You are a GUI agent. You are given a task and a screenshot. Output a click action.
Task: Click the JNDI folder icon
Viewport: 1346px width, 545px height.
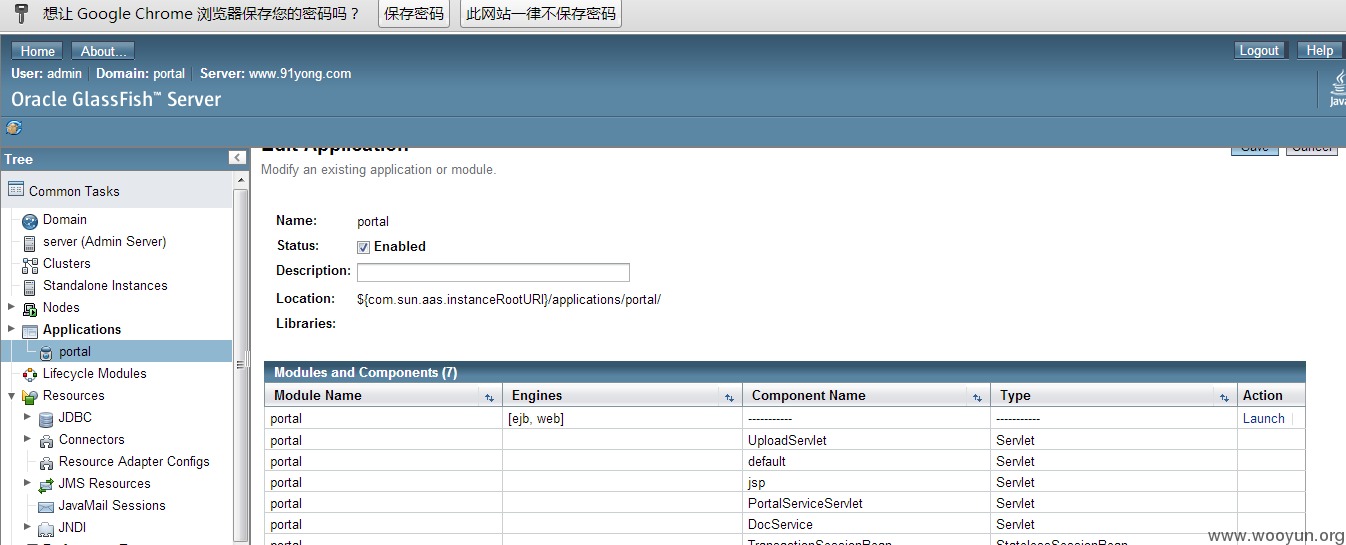(46, 529)
